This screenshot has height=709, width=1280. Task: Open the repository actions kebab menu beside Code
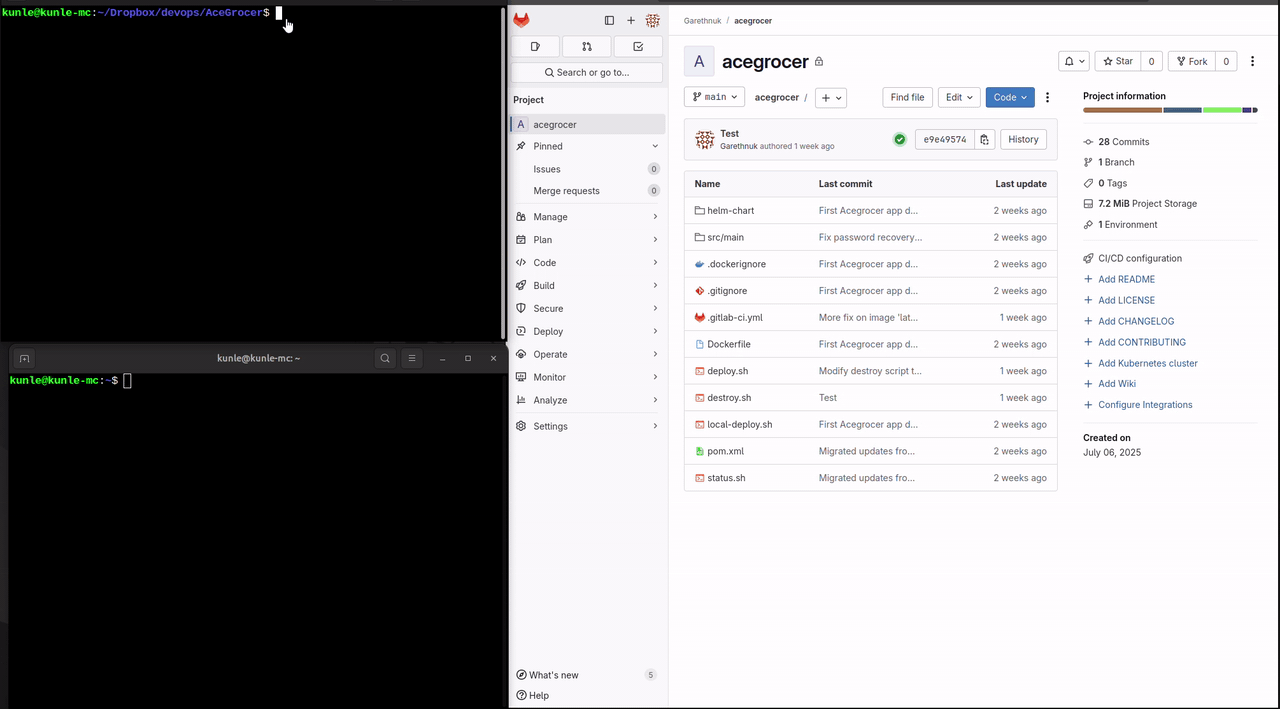point(1047,97)
